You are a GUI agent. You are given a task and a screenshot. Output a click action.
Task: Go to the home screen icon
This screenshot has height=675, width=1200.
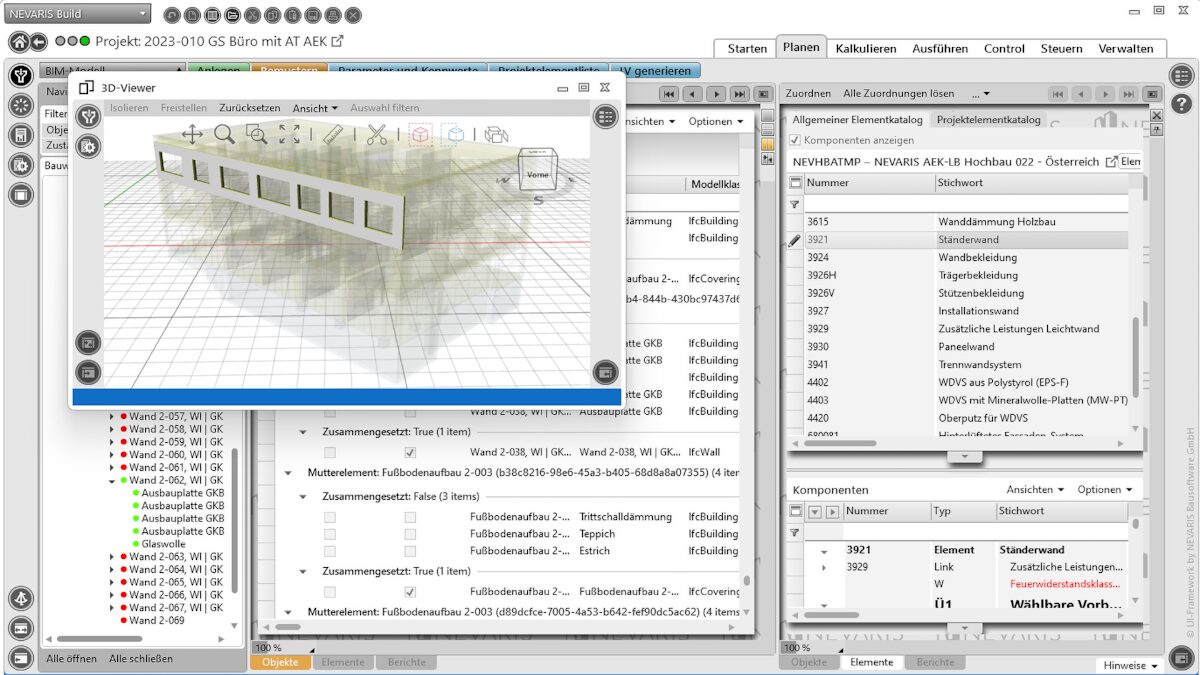tap(18, 42)
